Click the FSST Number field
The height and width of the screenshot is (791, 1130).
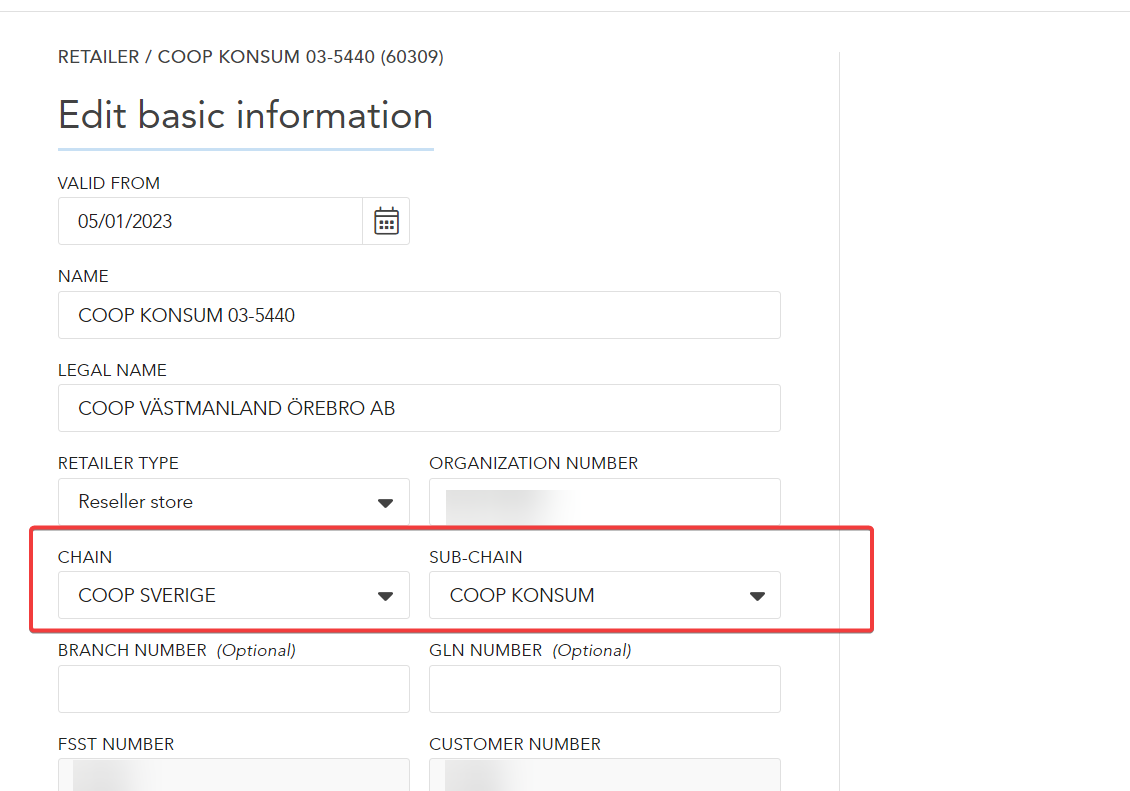tap(233, 774)
